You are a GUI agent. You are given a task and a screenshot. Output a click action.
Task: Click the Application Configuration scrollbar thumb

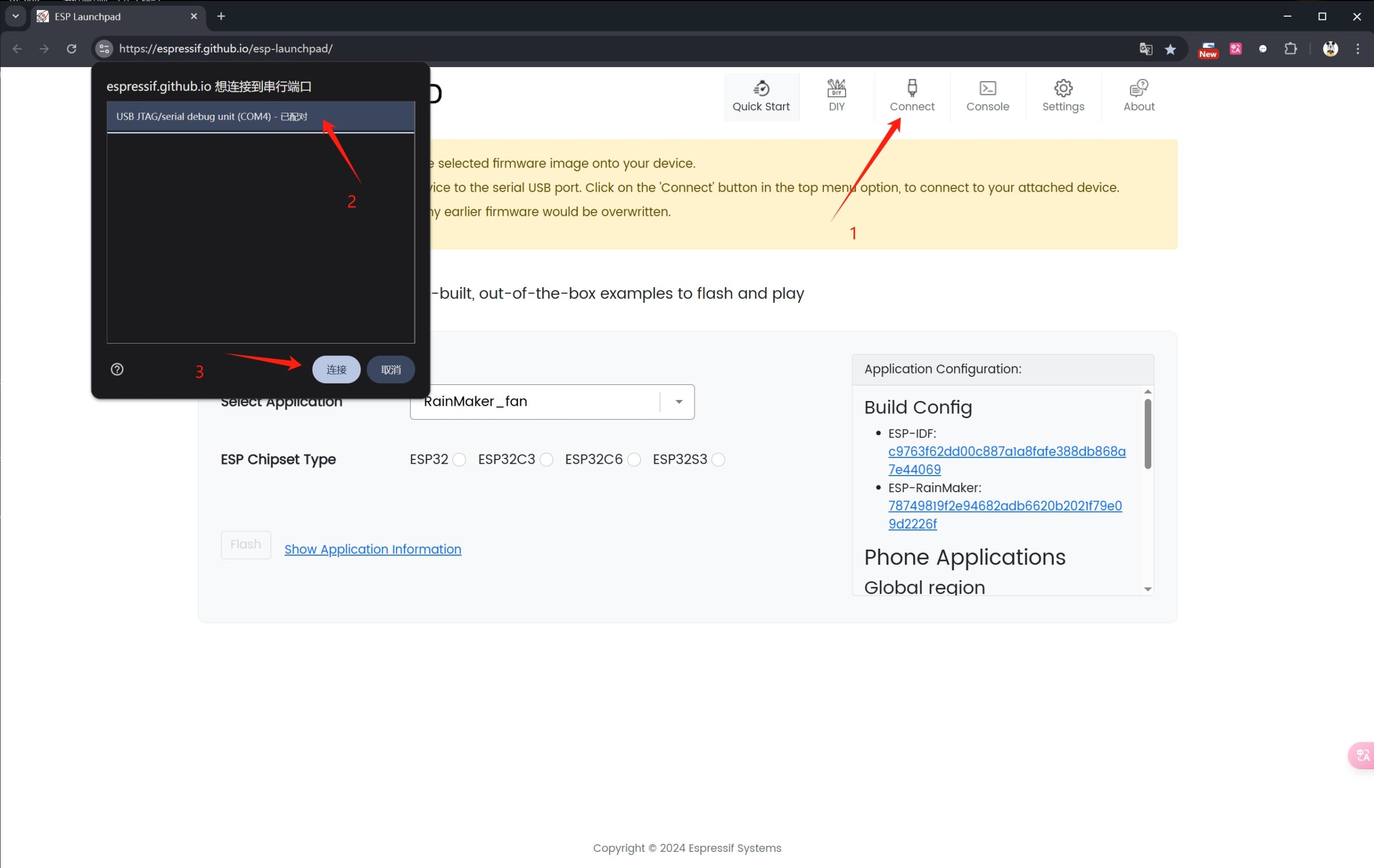(1148, 434)
